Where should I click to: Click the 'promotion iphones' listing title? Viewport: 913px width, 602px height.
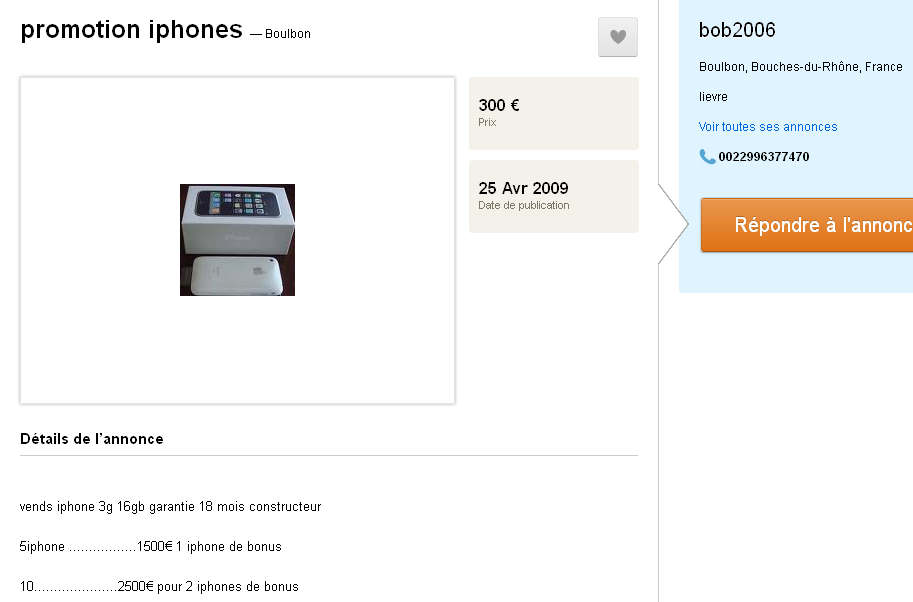(x=131, y=30)
